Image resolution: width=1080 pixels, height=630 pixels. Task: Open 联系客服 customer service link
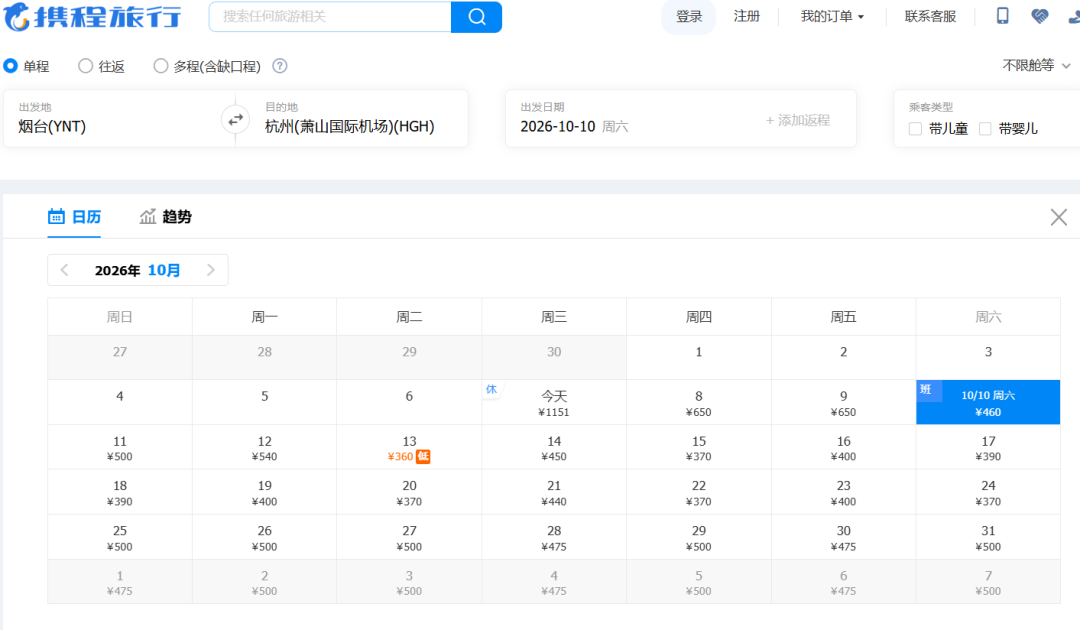[x=930, y=17]
